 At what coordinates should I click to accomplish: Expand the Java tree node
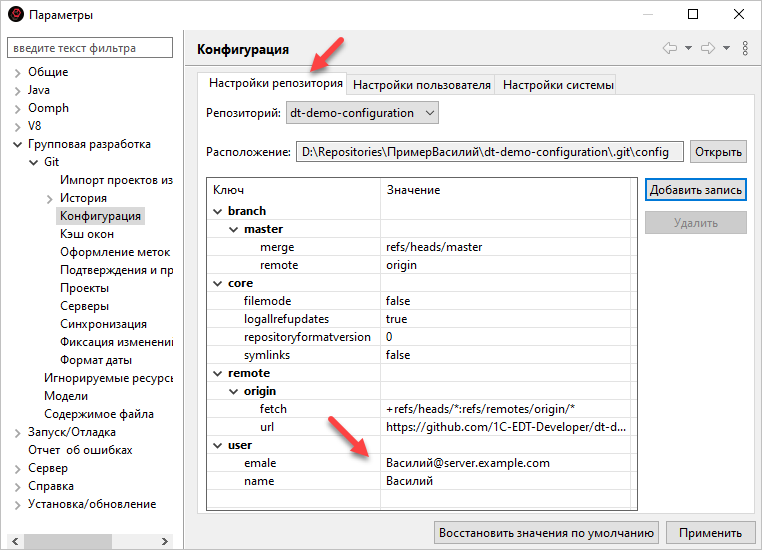(x=17, y=91)
